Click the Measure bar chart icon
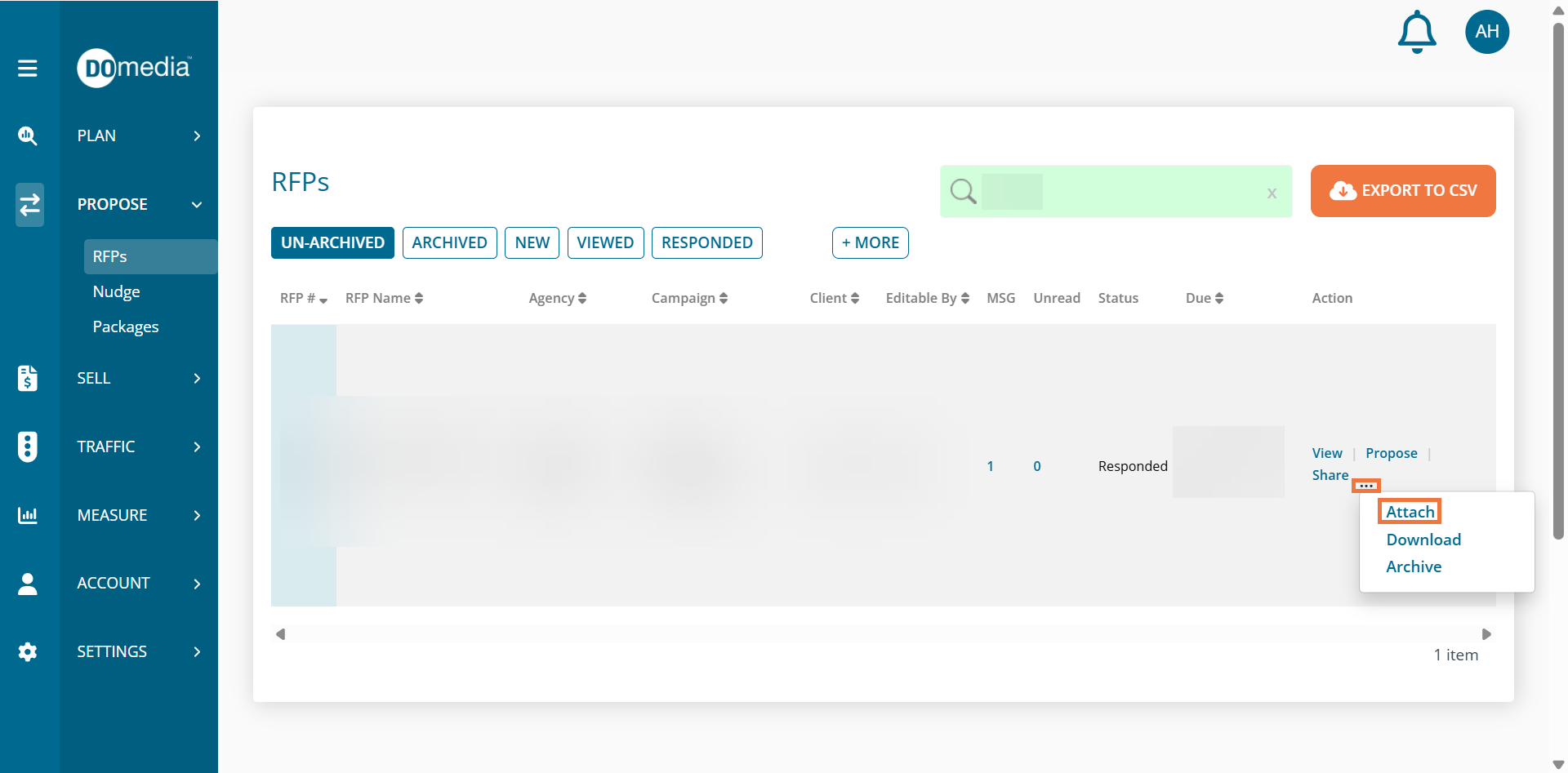The height and width of the screenshot is (773, 1568). coord(28,515)
